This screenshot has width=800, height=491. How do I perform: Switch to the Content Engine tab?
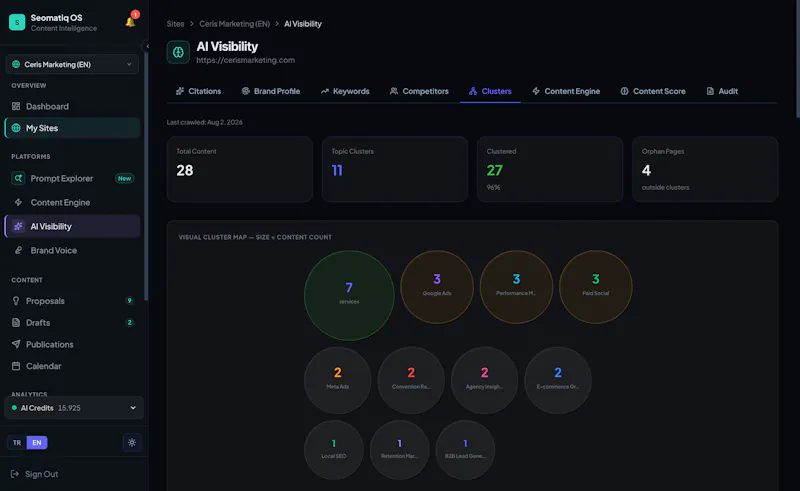click(566, 91)
